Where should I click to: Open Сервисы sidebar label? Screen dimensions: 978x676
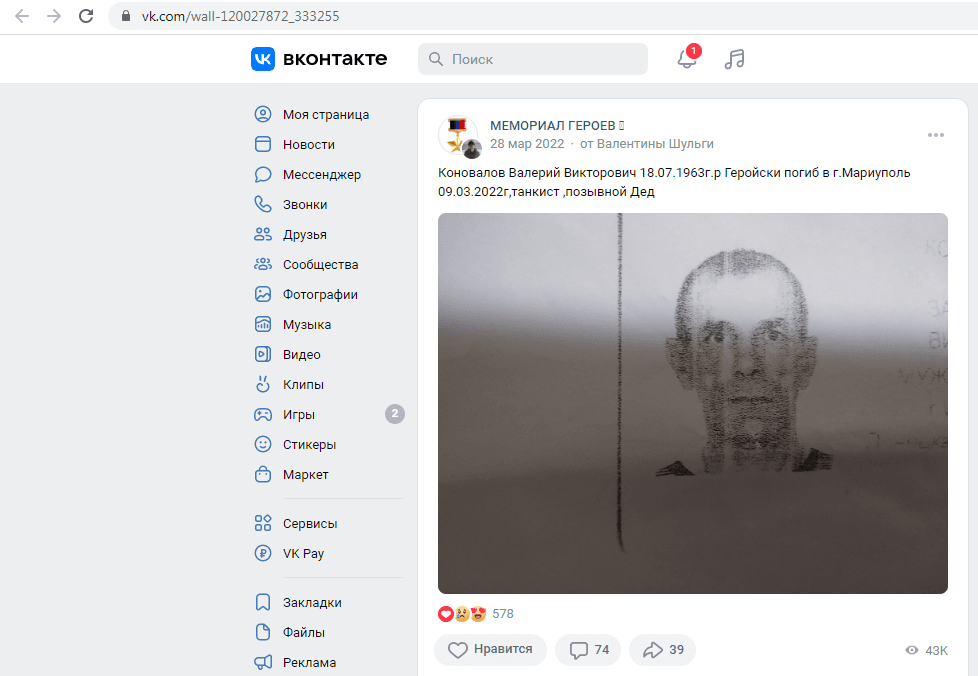click(x=310, y=524)
